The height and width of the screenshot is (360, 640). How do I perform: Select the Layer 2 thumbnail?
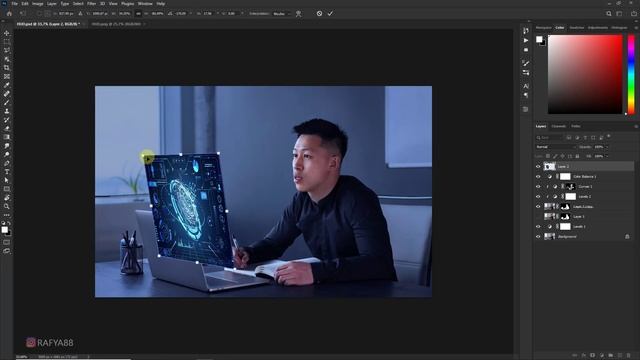point(550,167)
